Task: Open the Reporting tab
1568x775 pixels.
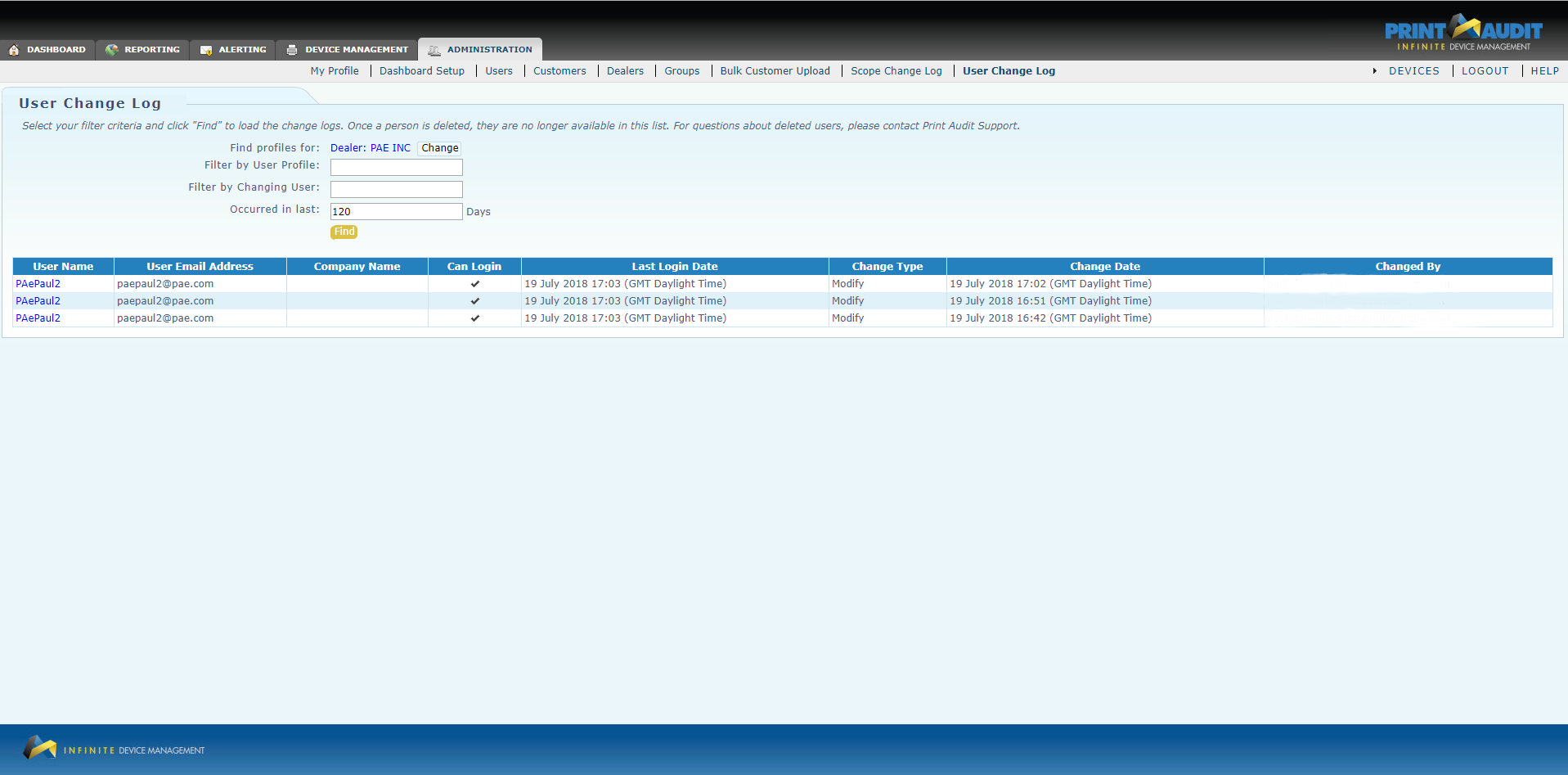Action: [x=143, y=50]
